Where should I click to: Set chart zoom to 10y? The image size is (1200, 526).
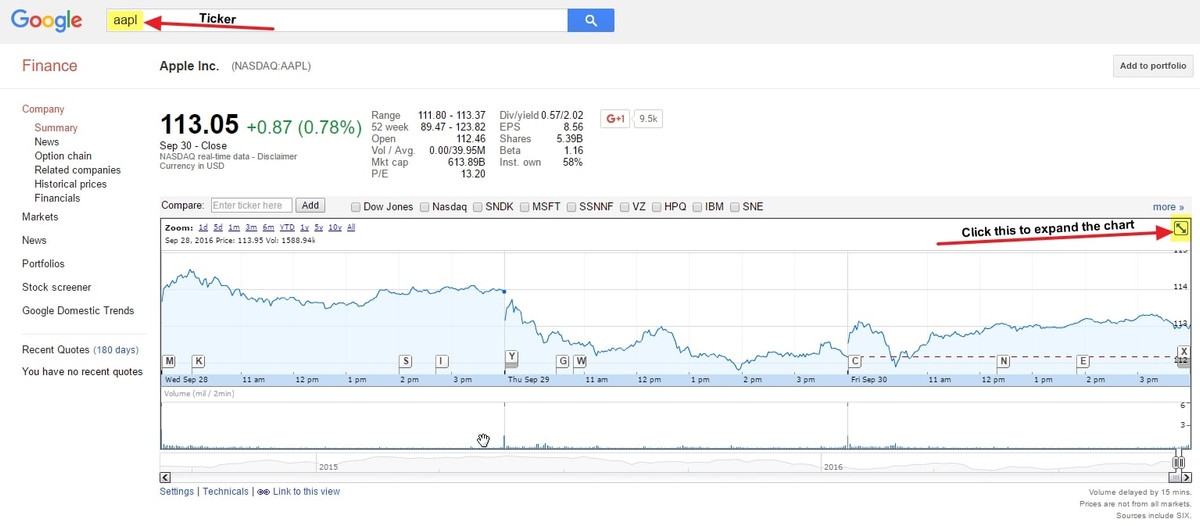[x=335, y=228]
